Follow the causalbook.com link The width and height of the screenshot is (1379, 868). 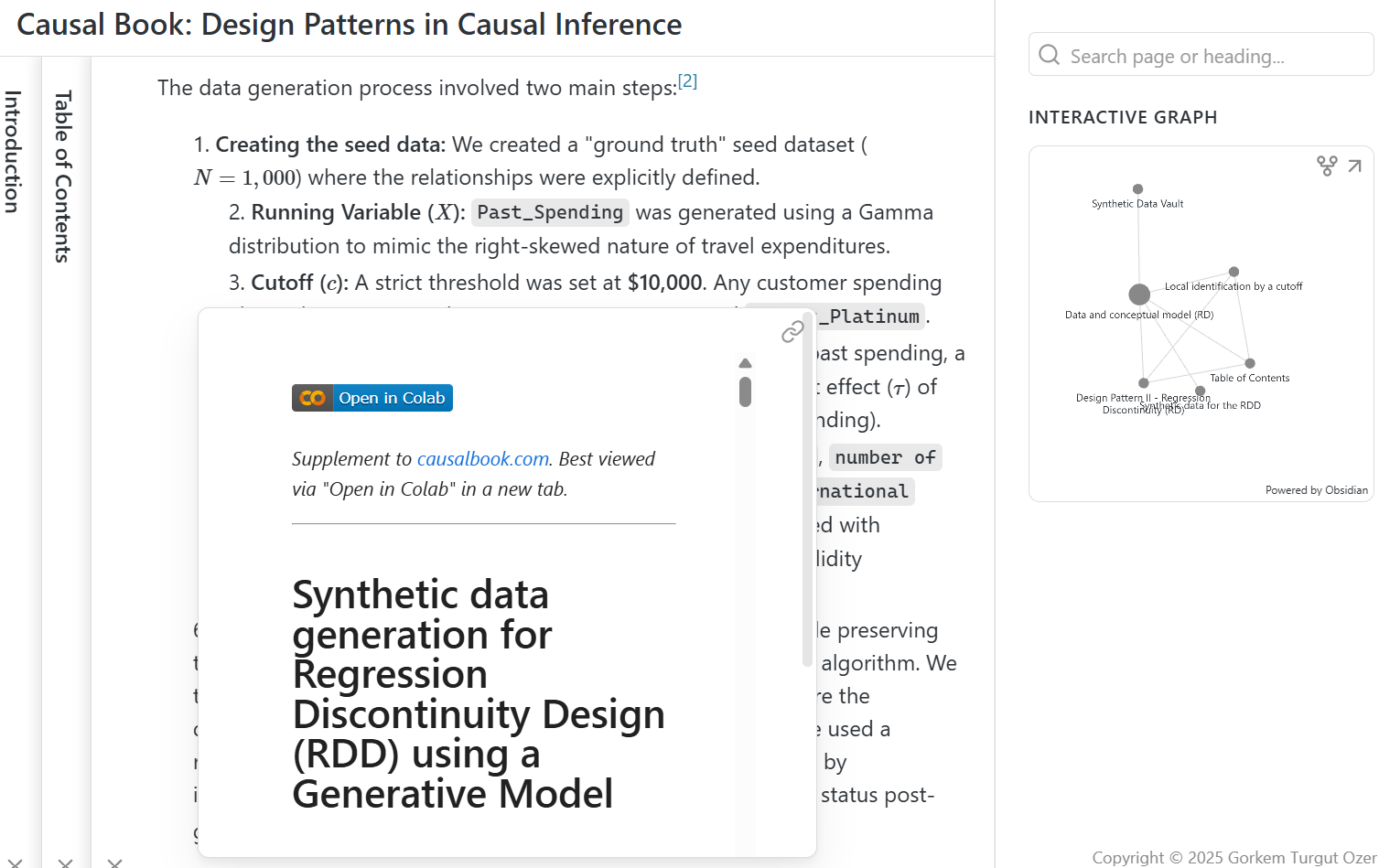tap(482, 458)
